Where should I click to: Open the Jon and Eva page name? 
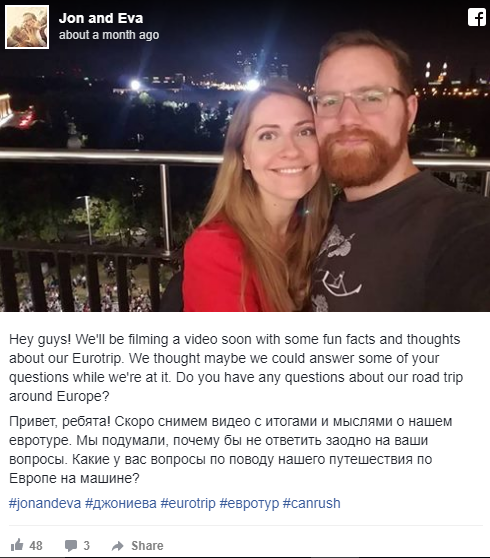101,18
